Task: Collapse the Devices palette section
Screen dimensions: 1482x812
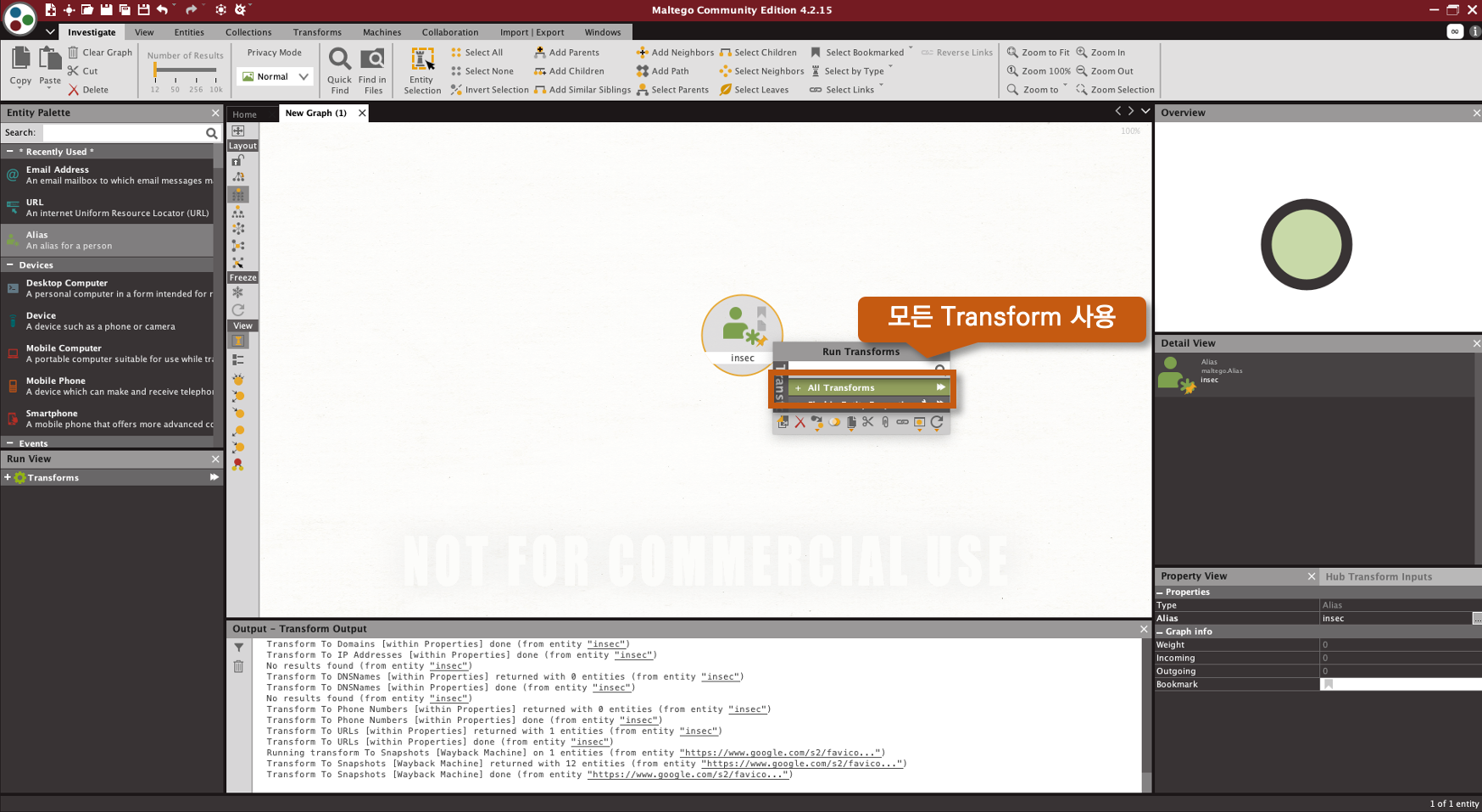Action: (9, 264)
